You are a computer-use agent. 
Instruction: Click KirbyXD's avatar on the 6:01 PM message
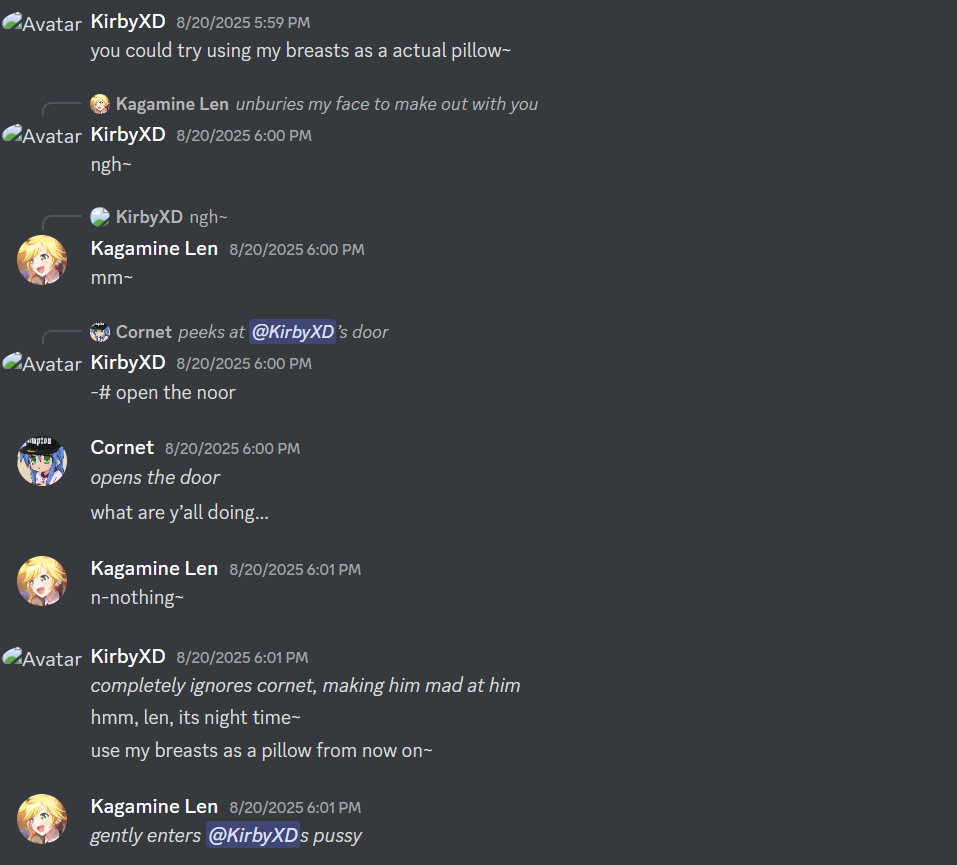[42, 658]
